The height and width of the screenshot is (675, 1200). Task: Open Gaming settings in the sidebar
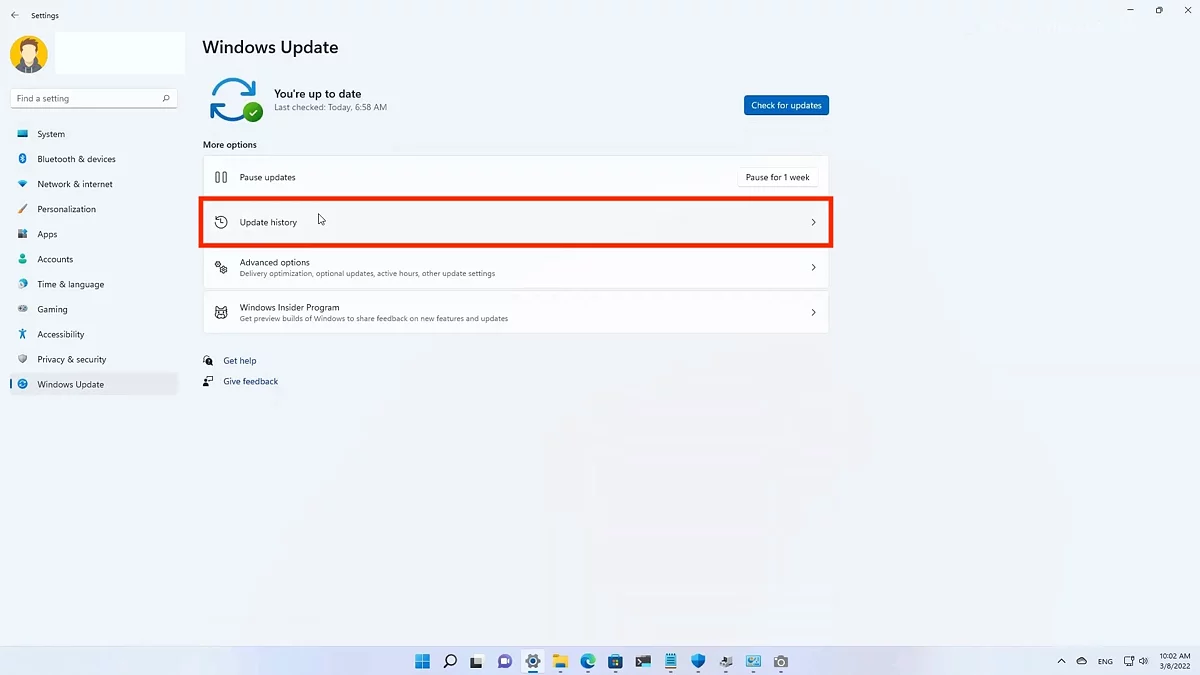[x=94, y=309]
